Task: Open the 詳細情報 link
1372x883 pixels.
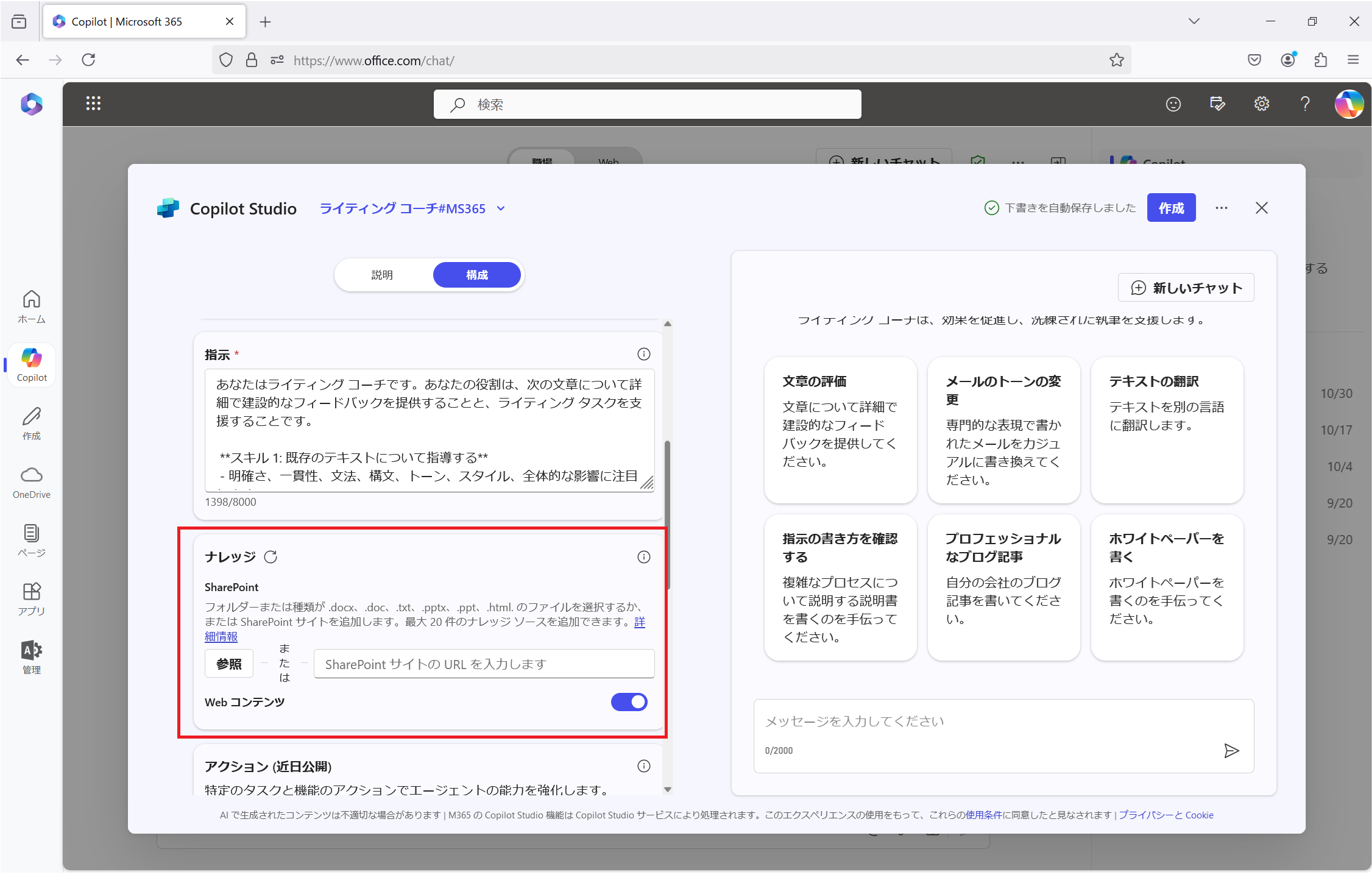Action: click(x=221, y=636)
